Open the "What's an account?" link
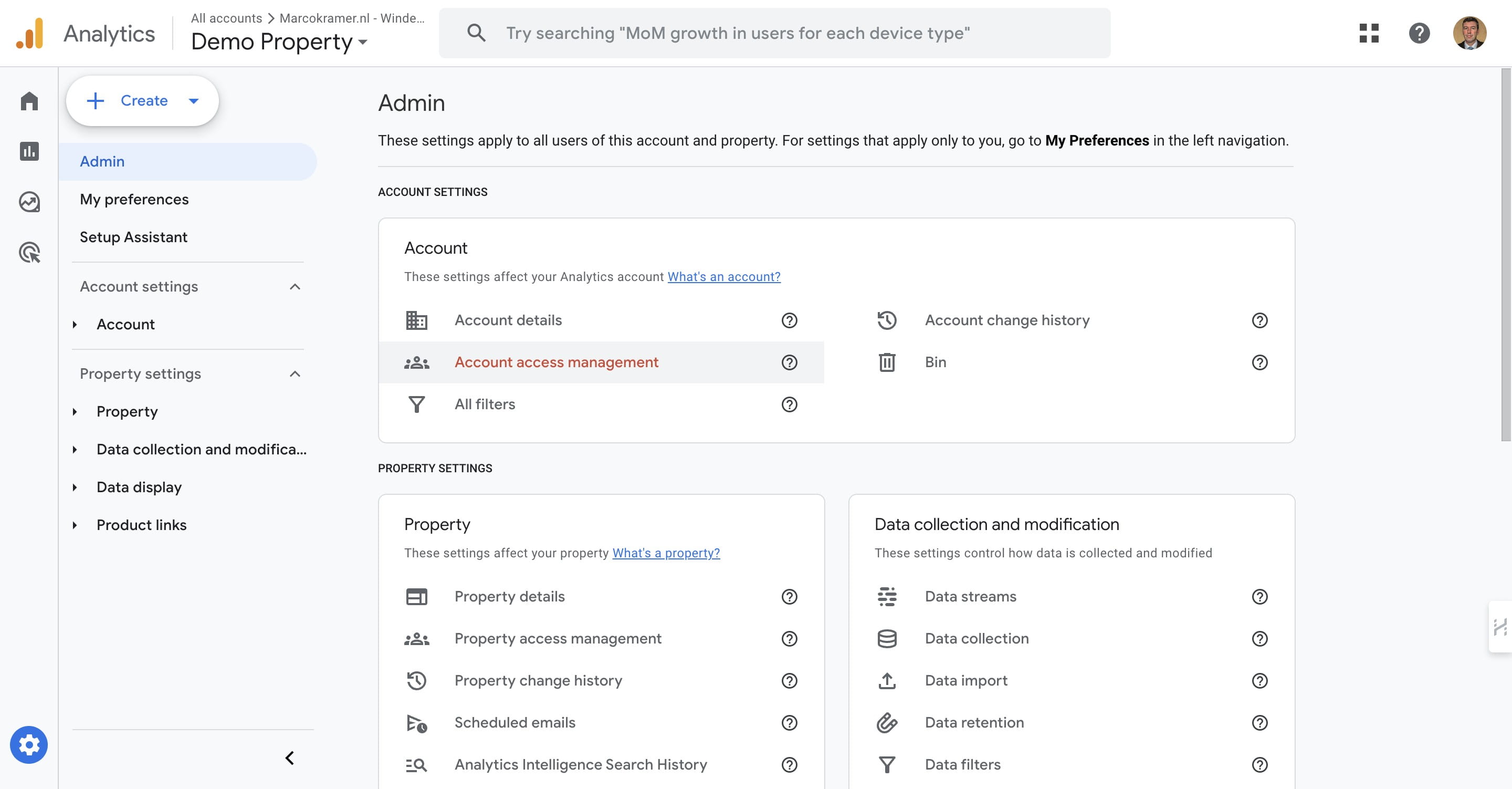 tap(724, 277)
